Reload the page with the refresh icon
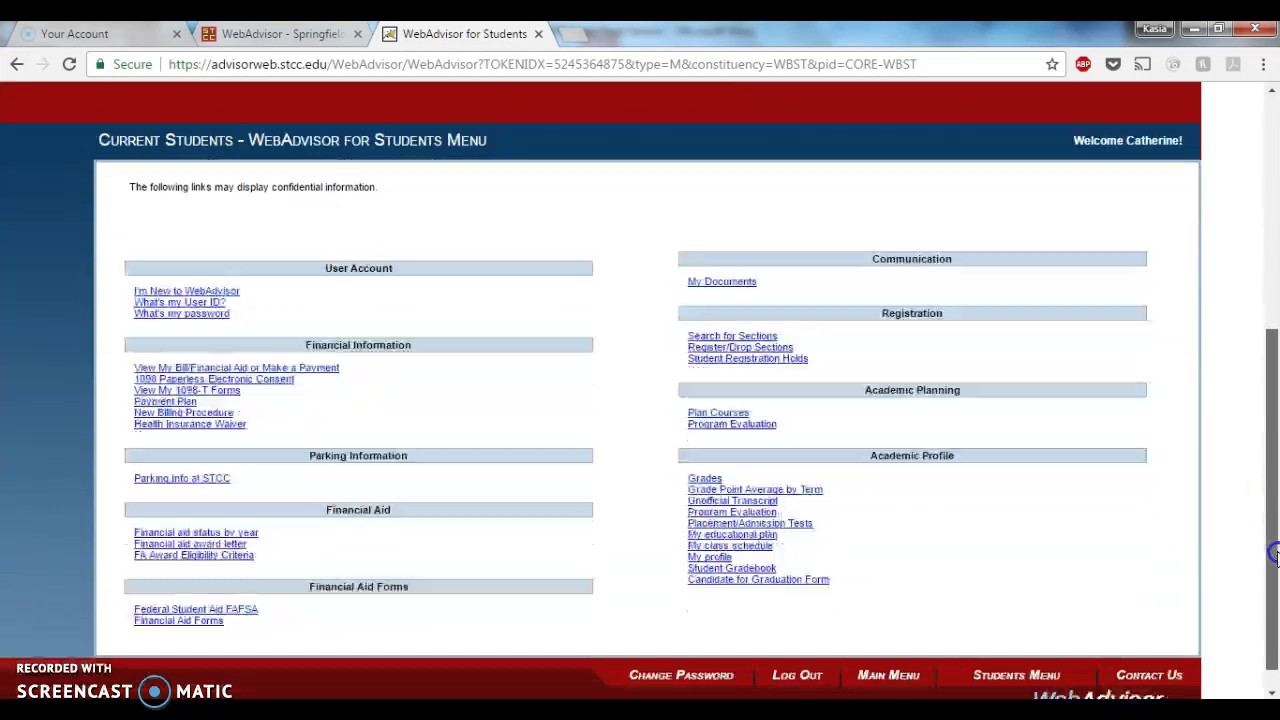The height and width of the screenshot is (720, 1280). coord(69,64)
